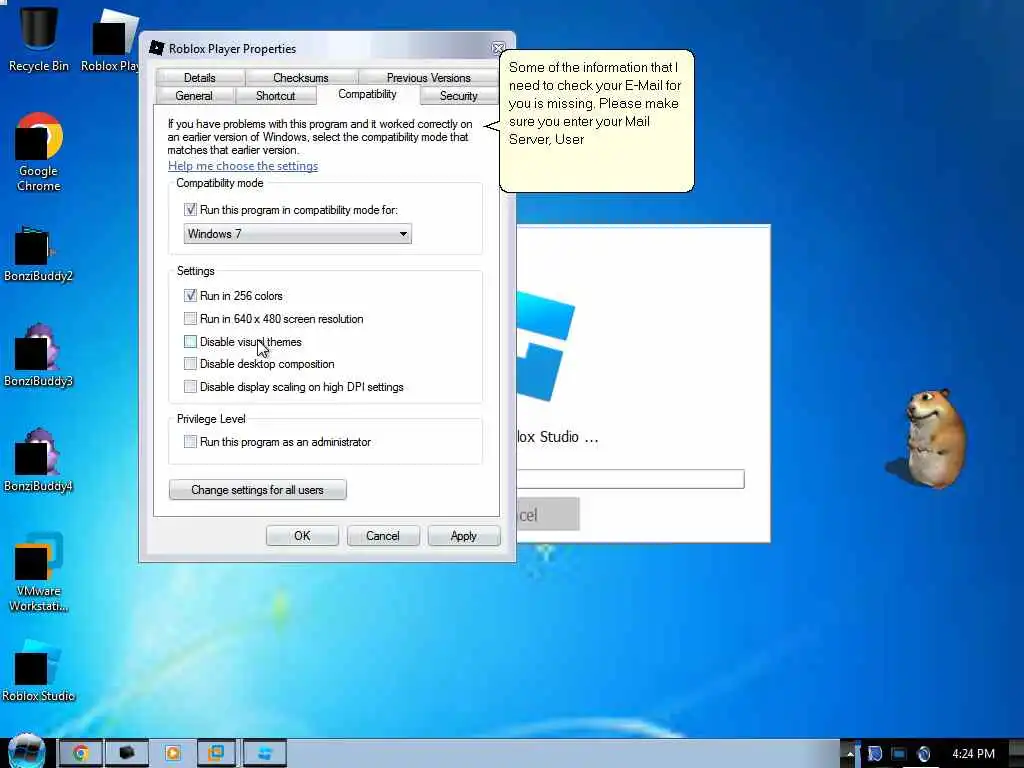The image size is (1024, 768).
Task: Click the black Roblox taskbar button
Action: (x=127, y=753)
